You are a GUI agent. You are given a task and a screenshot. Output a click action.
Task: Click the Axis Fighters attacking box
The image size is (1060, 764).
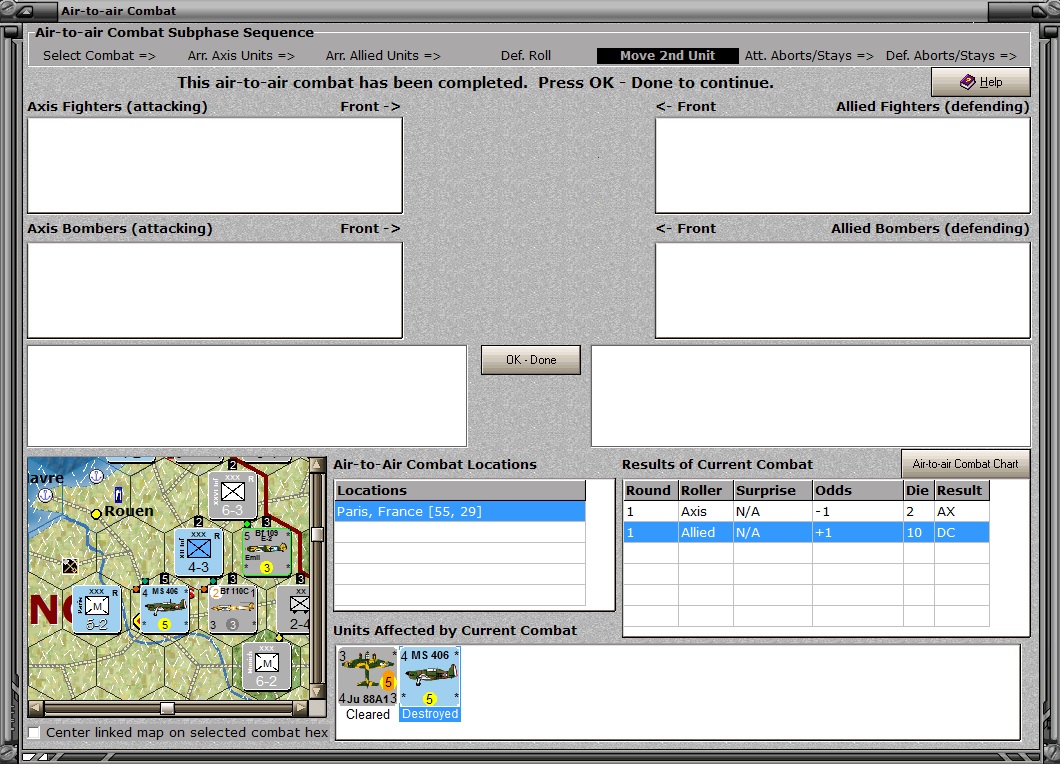[x=215, y=166]
